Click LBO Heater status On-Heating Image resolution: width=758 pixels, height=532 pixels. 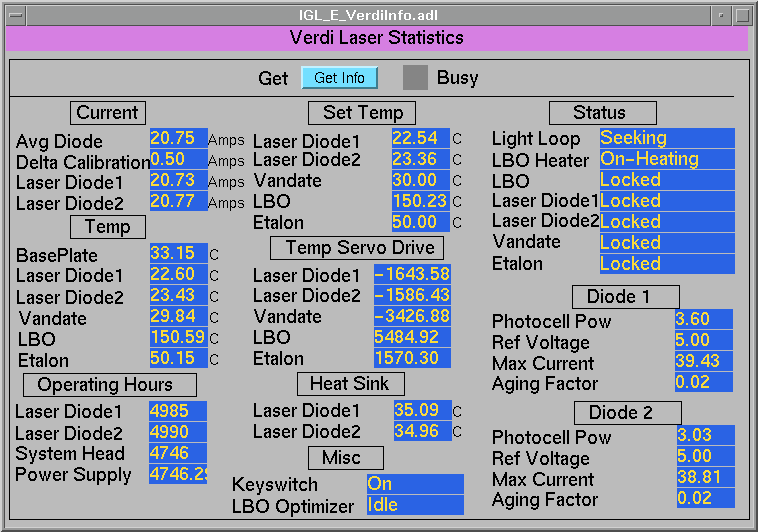[667, 159]
